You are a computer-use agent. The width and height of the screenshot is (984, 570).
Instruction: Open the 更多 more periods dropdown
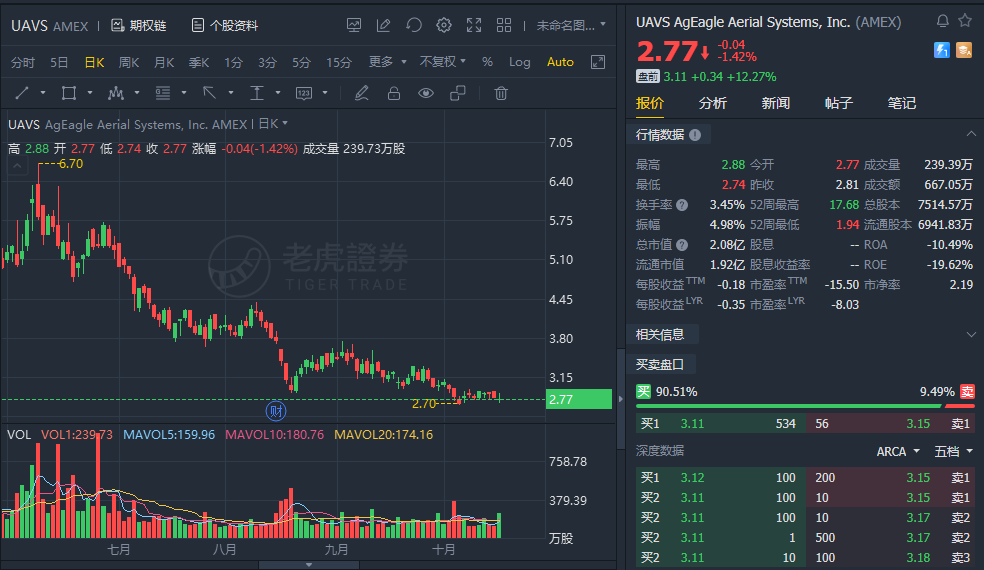tap(387, 62)
